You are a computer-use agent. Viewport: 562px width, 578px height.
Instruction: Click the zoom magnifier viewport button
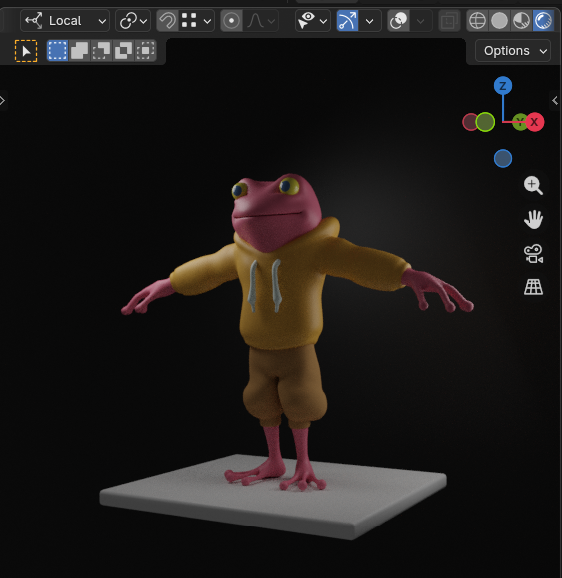[533, 185]
